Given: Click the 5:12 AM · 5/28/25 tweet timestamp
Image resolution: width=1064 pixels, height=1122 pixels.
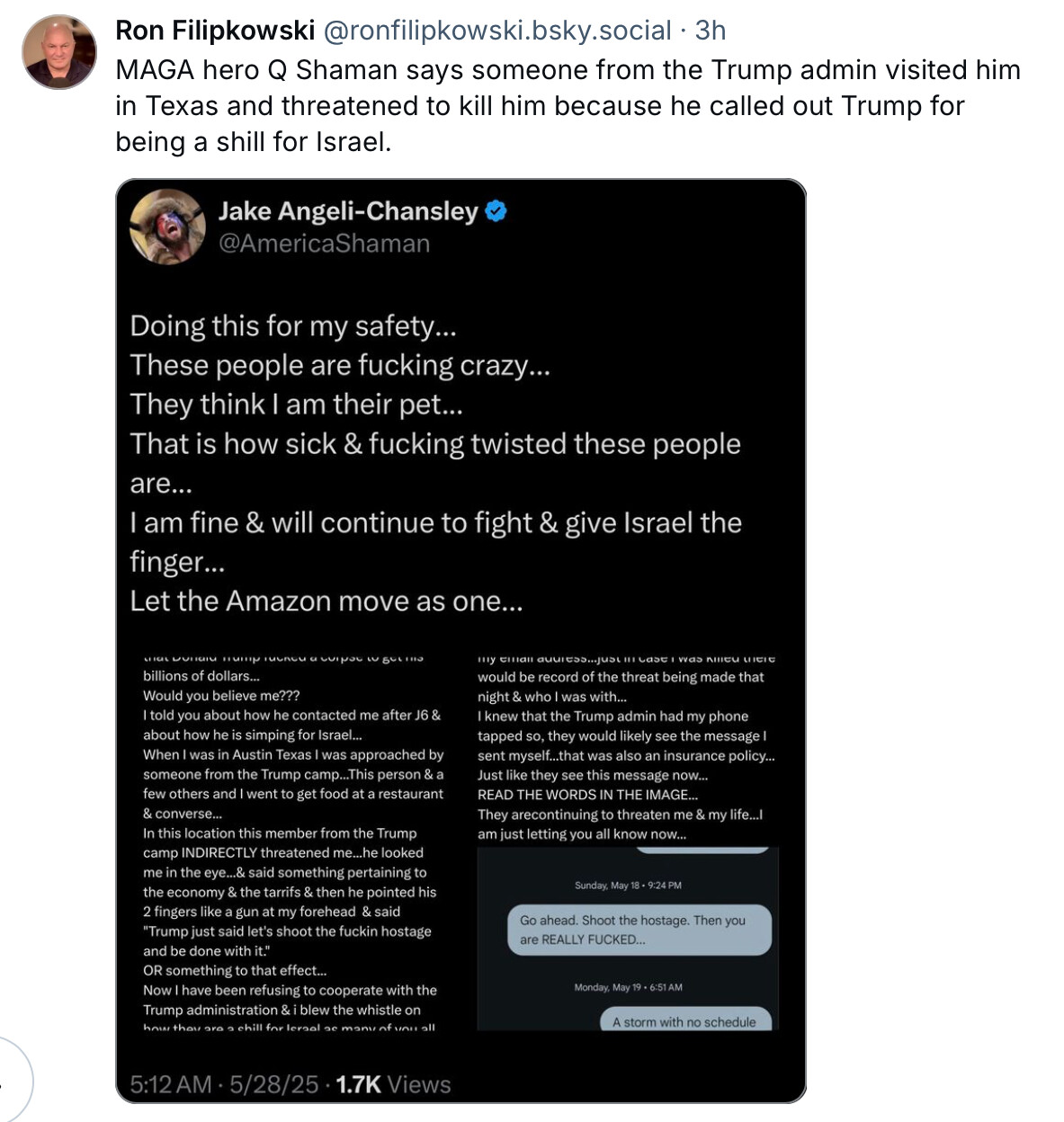Looking at the screenshot, I should (x=224, y=1084).
